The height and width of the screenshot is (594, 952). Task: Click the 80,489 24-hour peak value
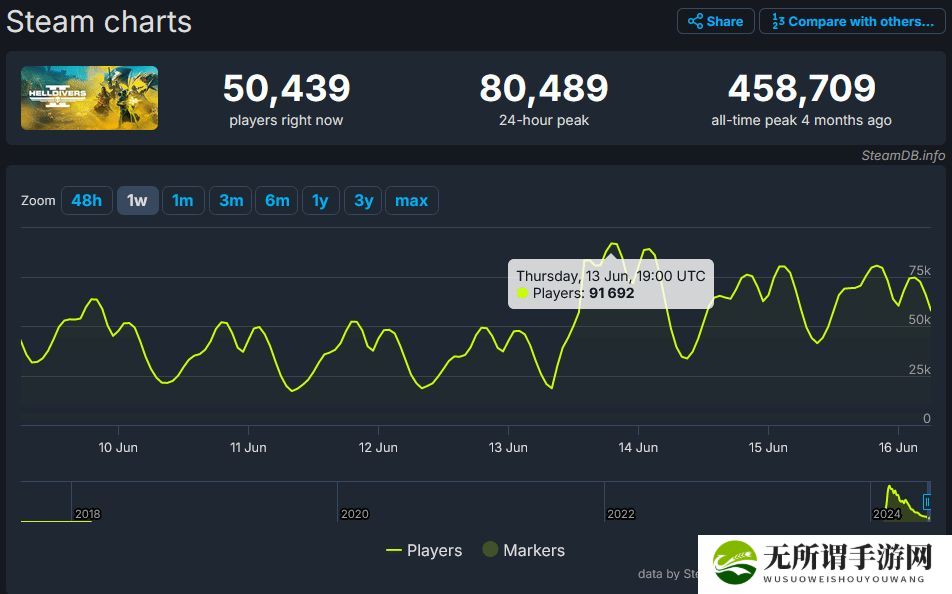pyautogui.click(x=544, y=89)
